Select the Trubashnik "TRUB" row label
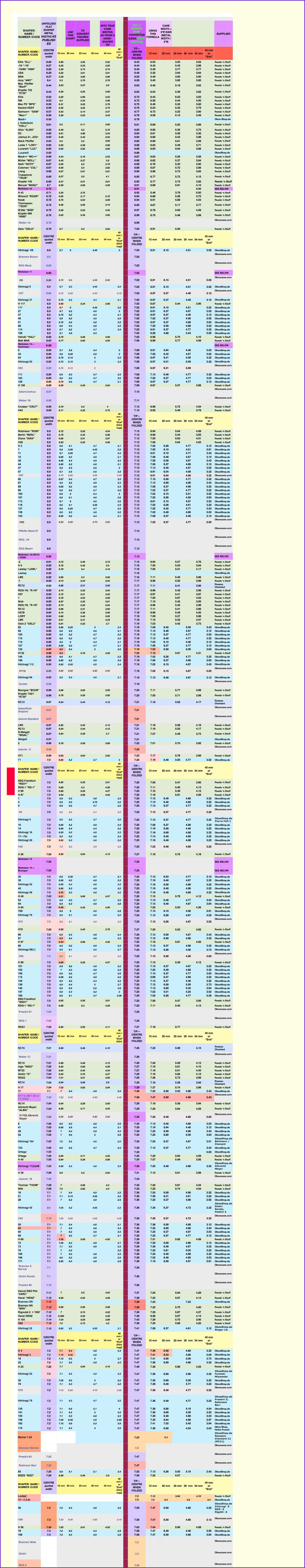The height and width of the screenshot is (1568, 305). [x=25, y=176]
